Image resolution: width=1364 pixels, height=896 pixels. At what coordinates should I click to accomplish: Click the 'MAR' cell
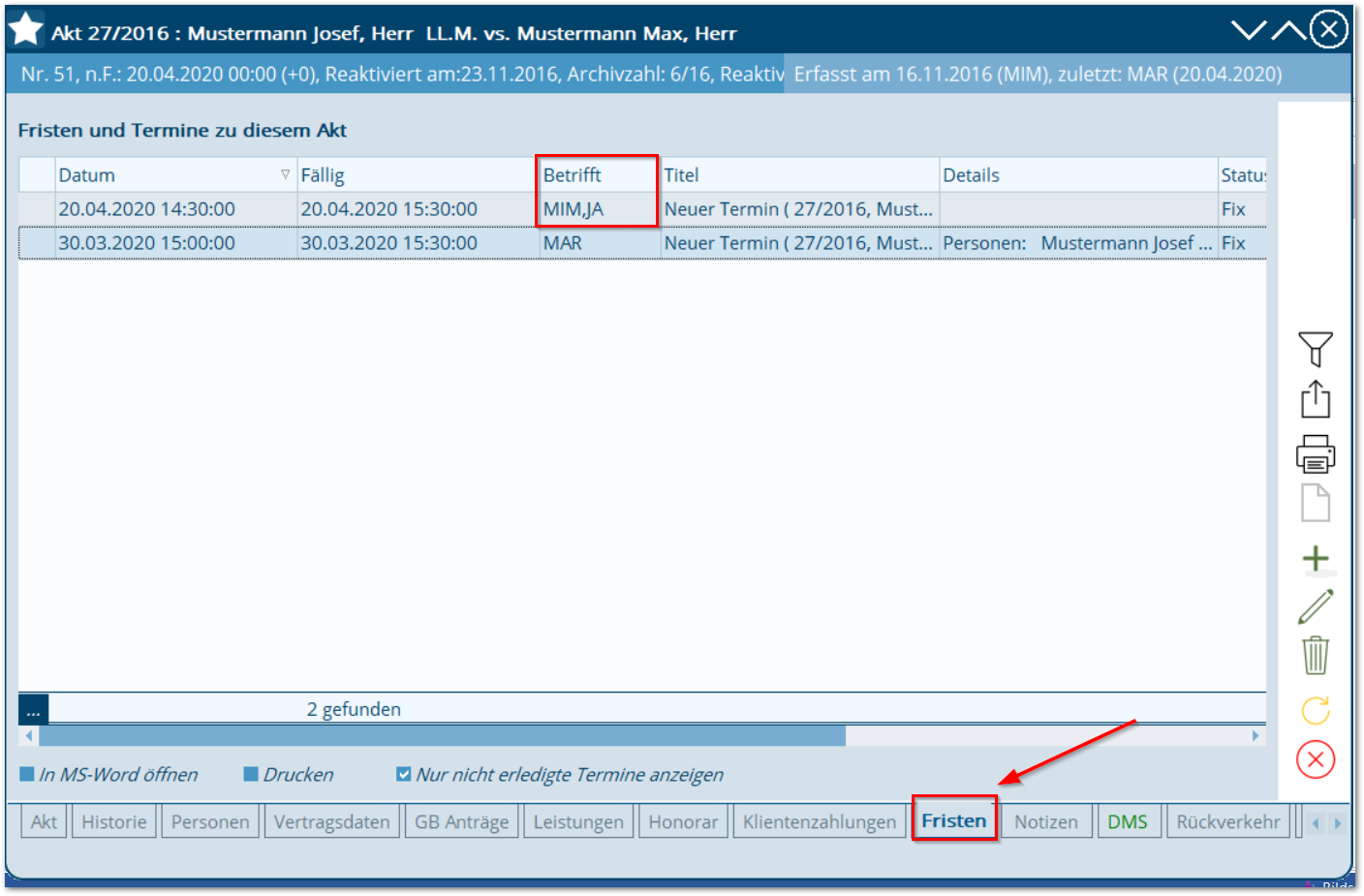(599, 242)
